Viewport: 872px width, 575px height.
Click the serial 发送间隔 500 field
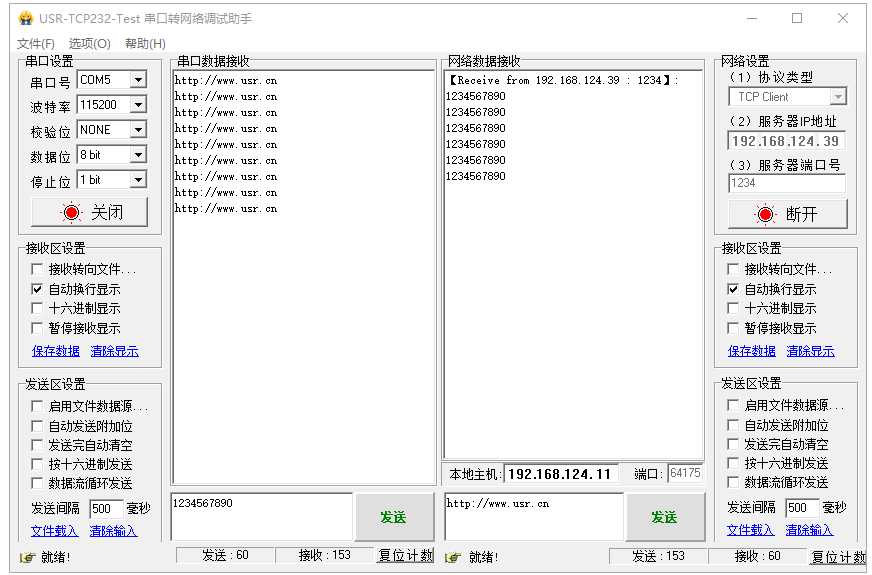(106, 508)
